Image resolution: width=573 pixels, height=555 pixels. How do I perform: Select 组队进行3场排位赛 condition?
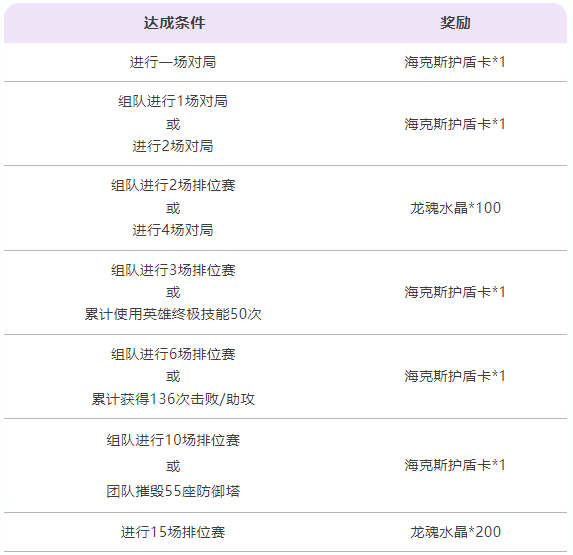(x=173, y=270)
